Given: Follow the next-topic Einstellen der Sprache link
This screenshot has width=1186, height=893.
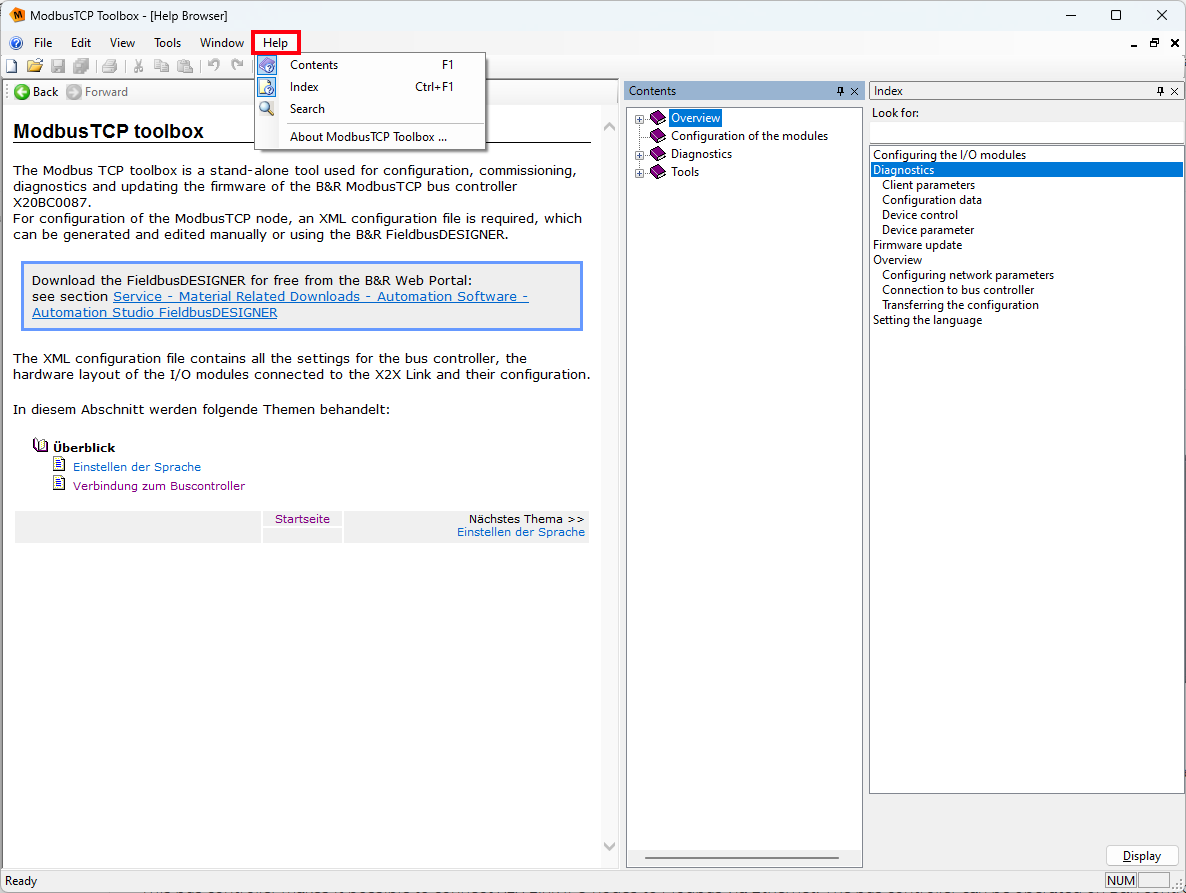Looking at the screenshot, I should [520, 532].
